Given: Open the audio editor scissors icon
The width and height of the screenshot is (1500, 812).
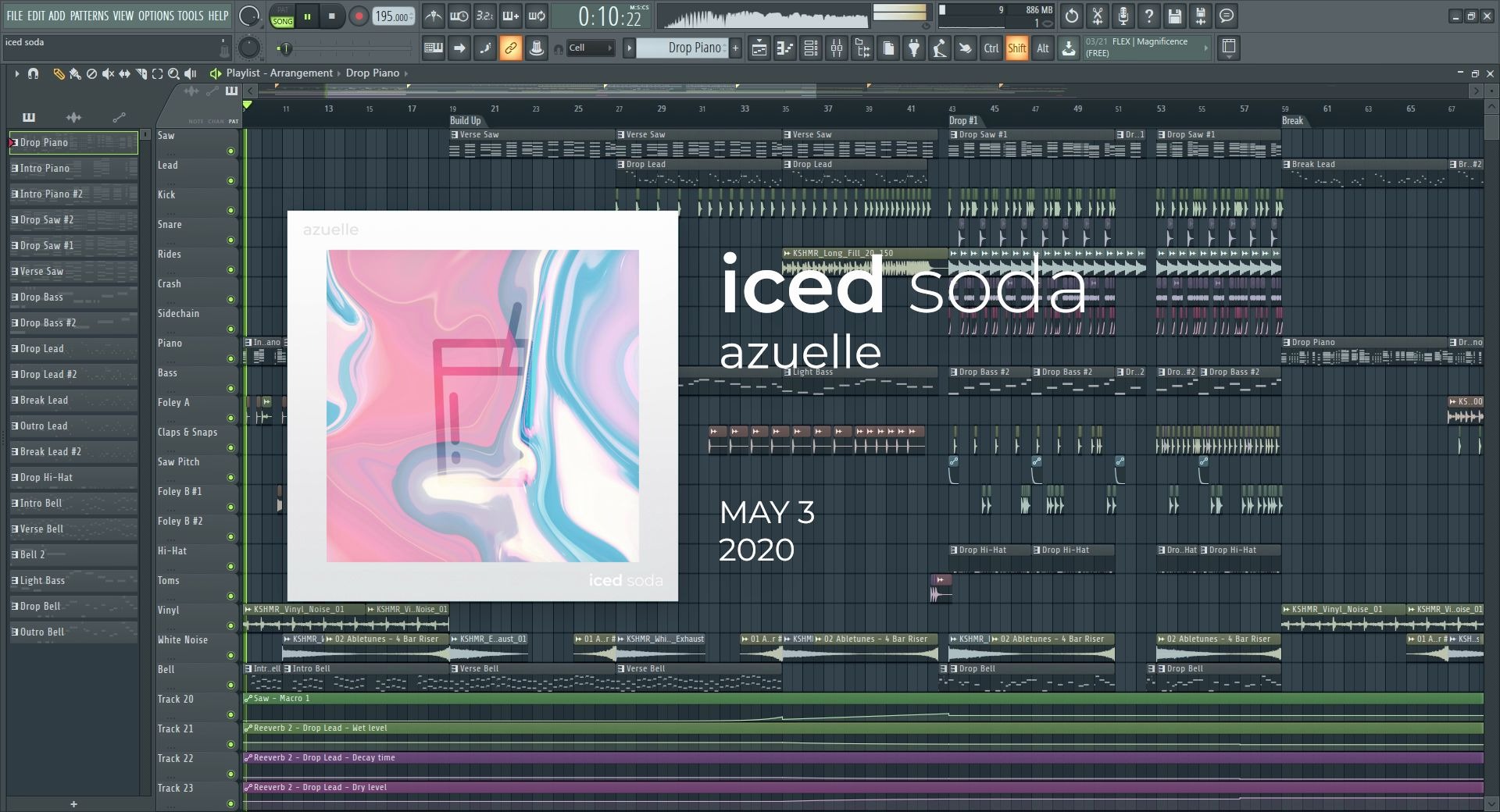Looking at the screenshot, I should (x=1098, y=16).
